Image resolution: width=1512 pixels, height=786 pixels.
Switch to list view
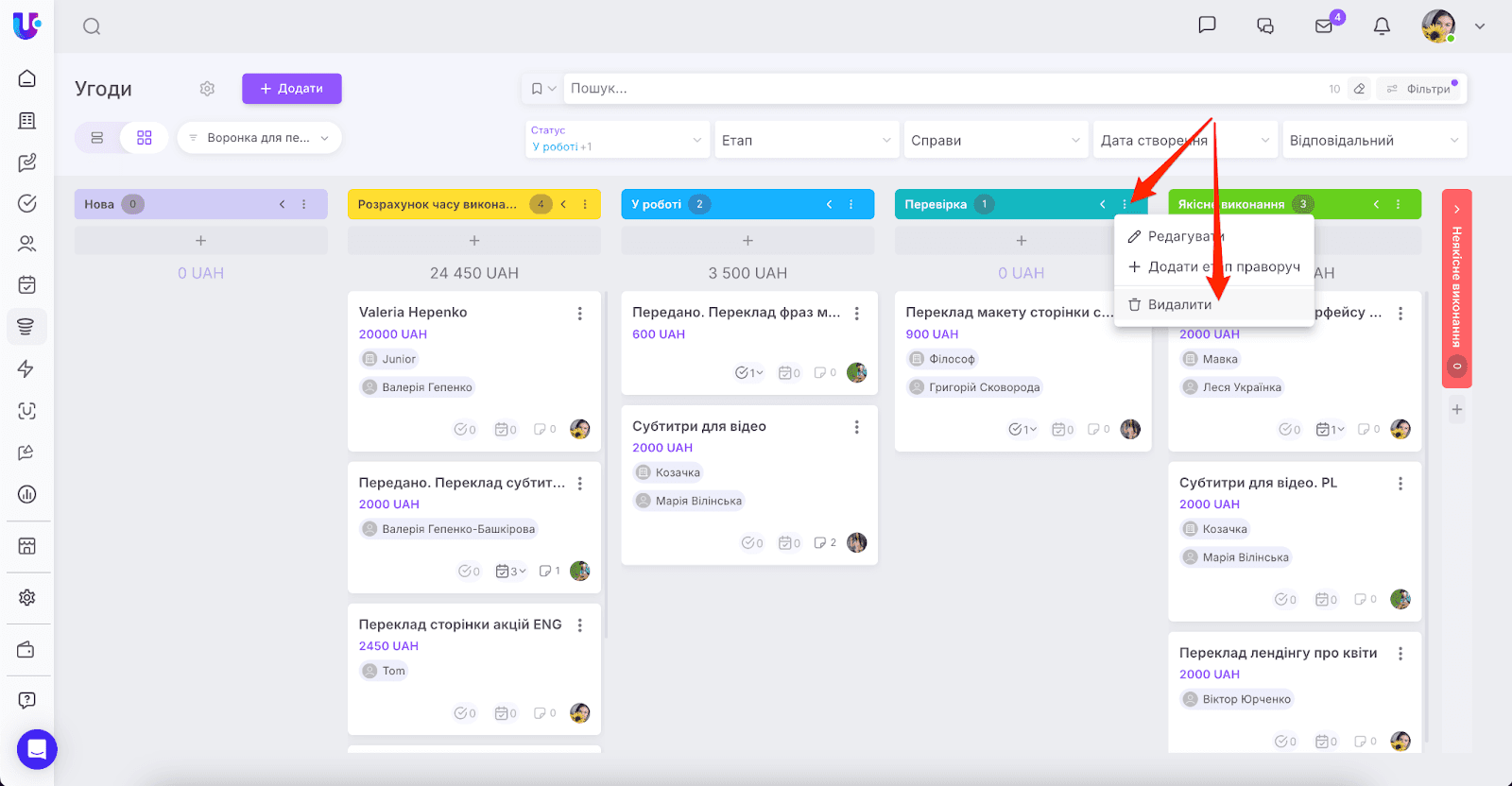(x=97, y=138)
